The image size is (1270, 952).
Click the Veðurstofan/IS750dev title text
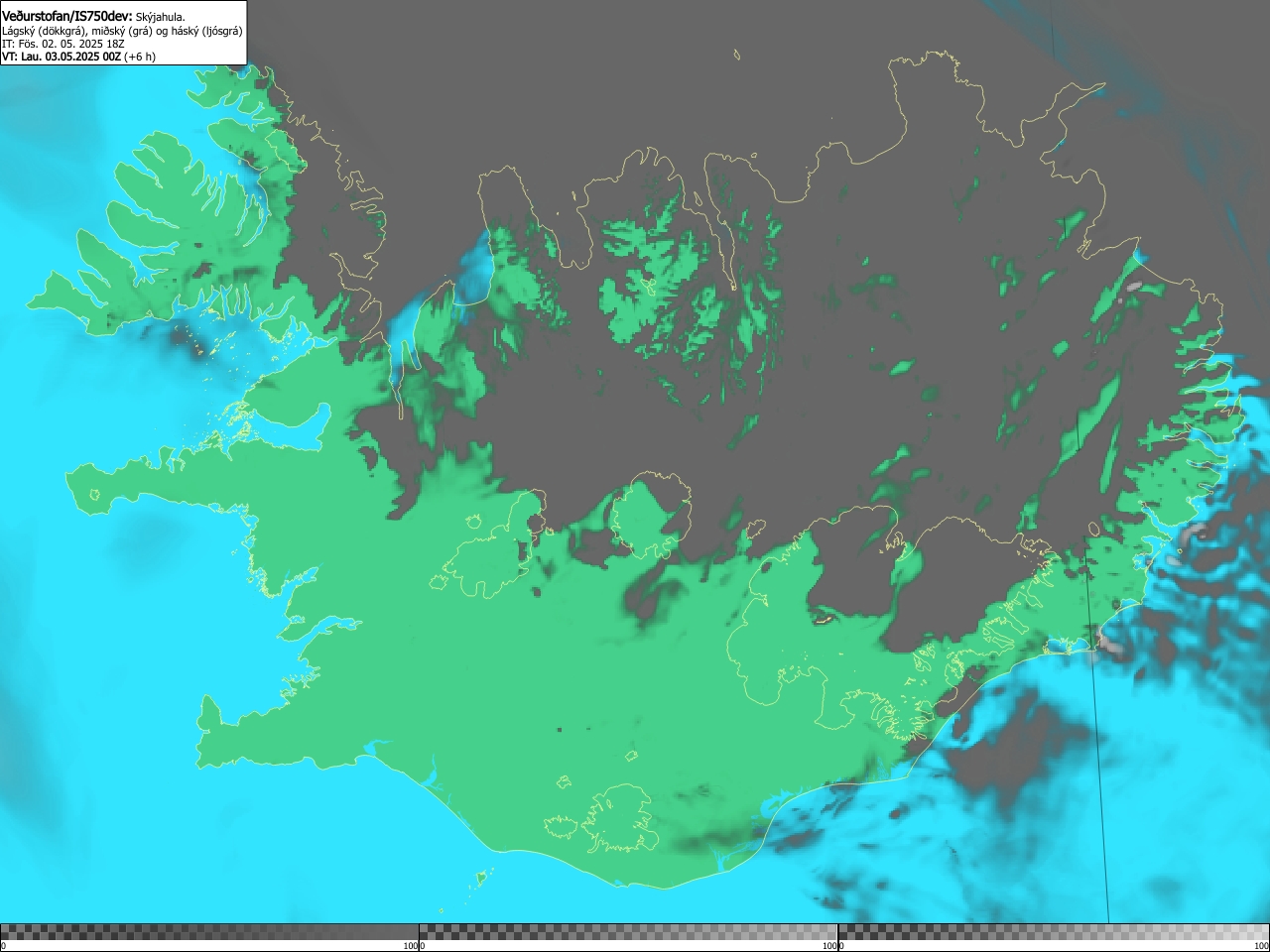pyautogui.click(x=66, y=16)
